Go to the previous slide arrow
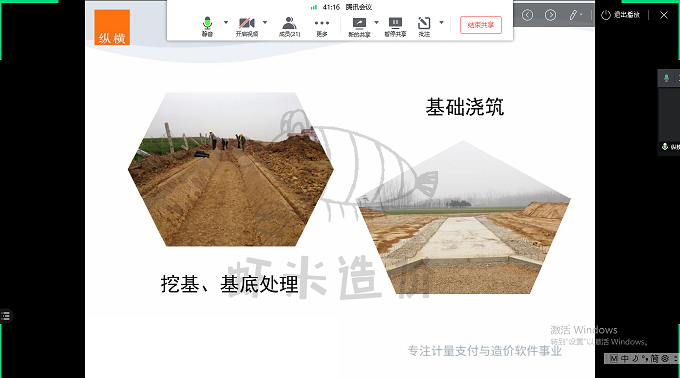The width and height of the screenshot is (680, 378). click(x=527, y=15)
